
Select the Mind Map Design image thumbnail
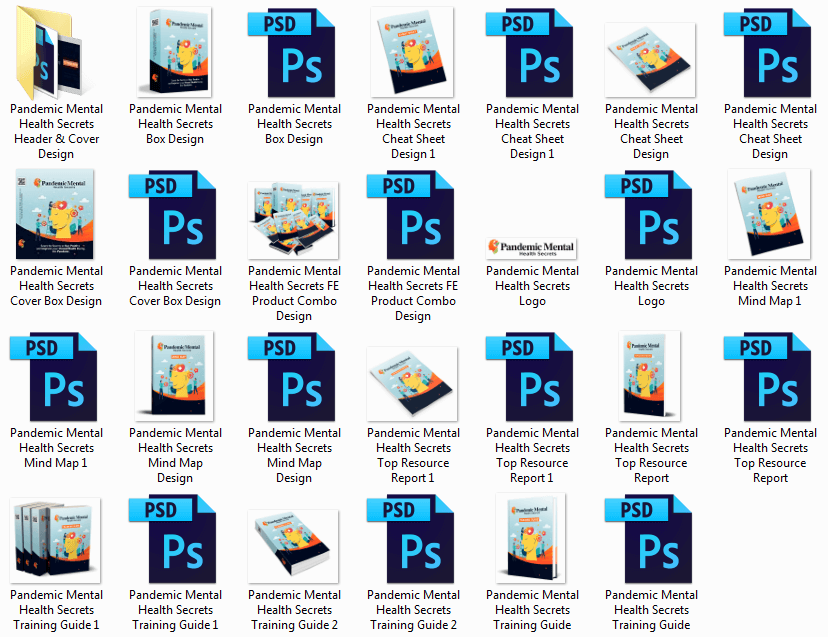(x=174, y=376)
